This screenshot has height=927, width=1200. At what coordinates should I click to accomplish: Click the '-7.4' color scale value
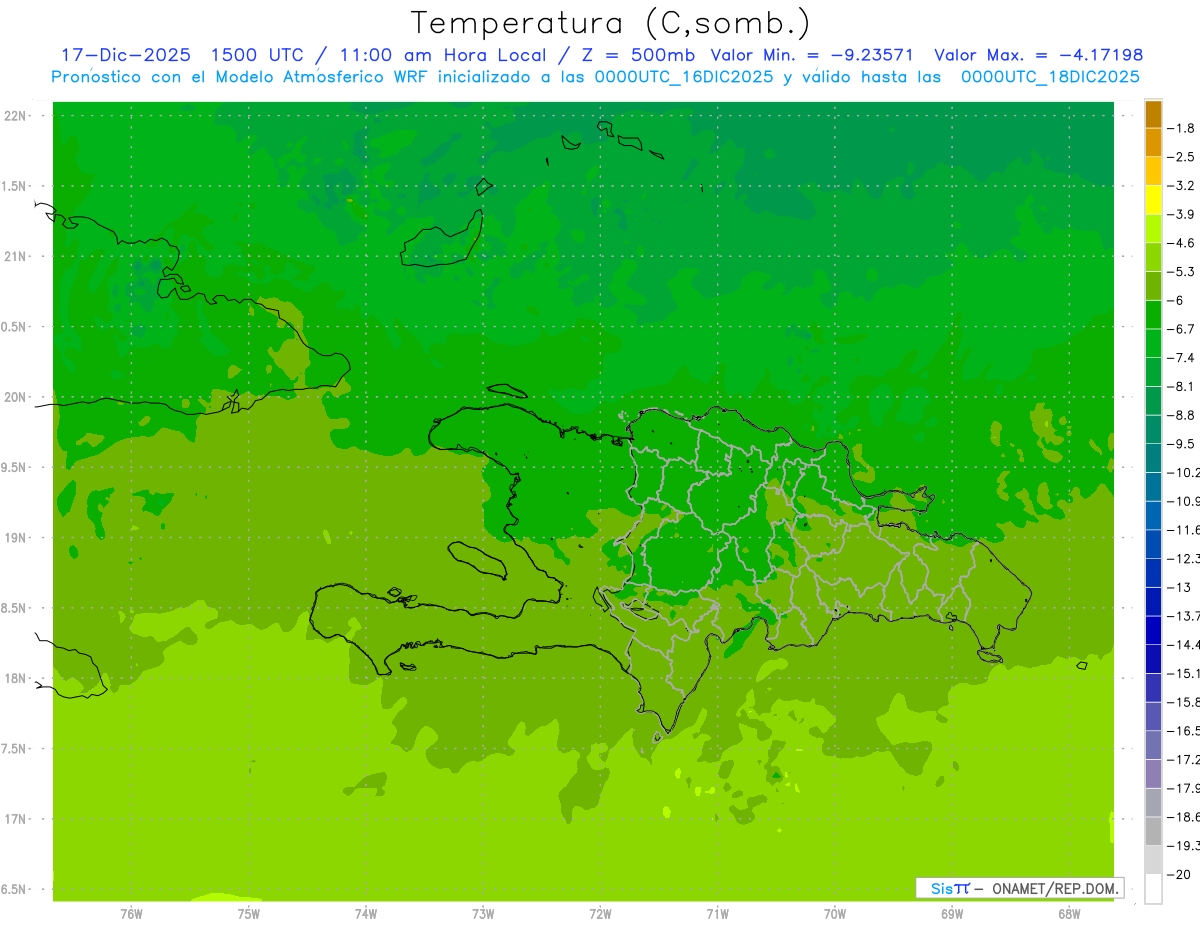(x=1182, y=358)
